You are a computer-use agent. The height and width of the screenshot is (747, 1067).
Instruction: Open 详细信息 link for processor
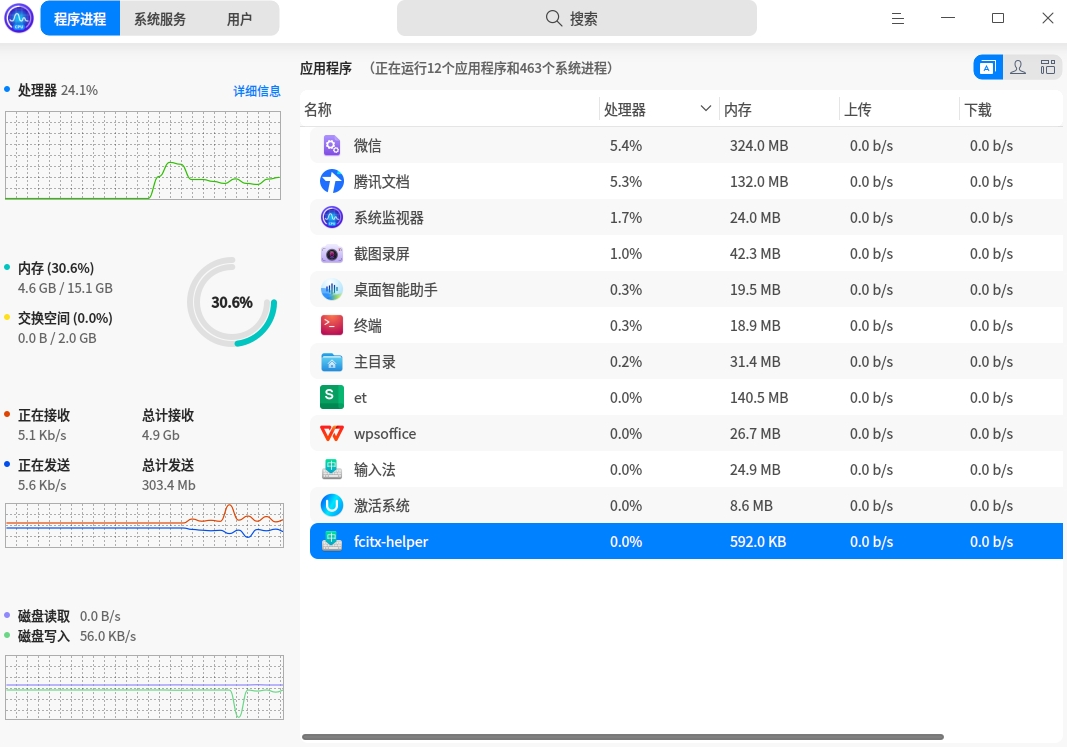(x=257, y=91)
